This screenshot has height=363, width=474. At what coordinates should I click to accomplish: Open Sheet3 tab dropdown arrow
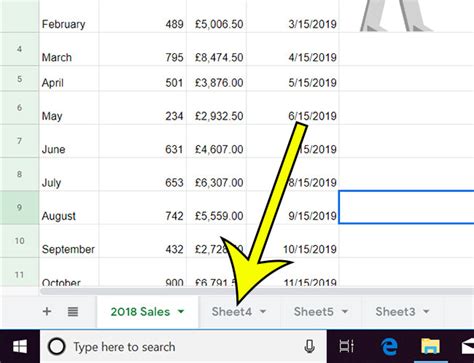(x=426, y=312)
